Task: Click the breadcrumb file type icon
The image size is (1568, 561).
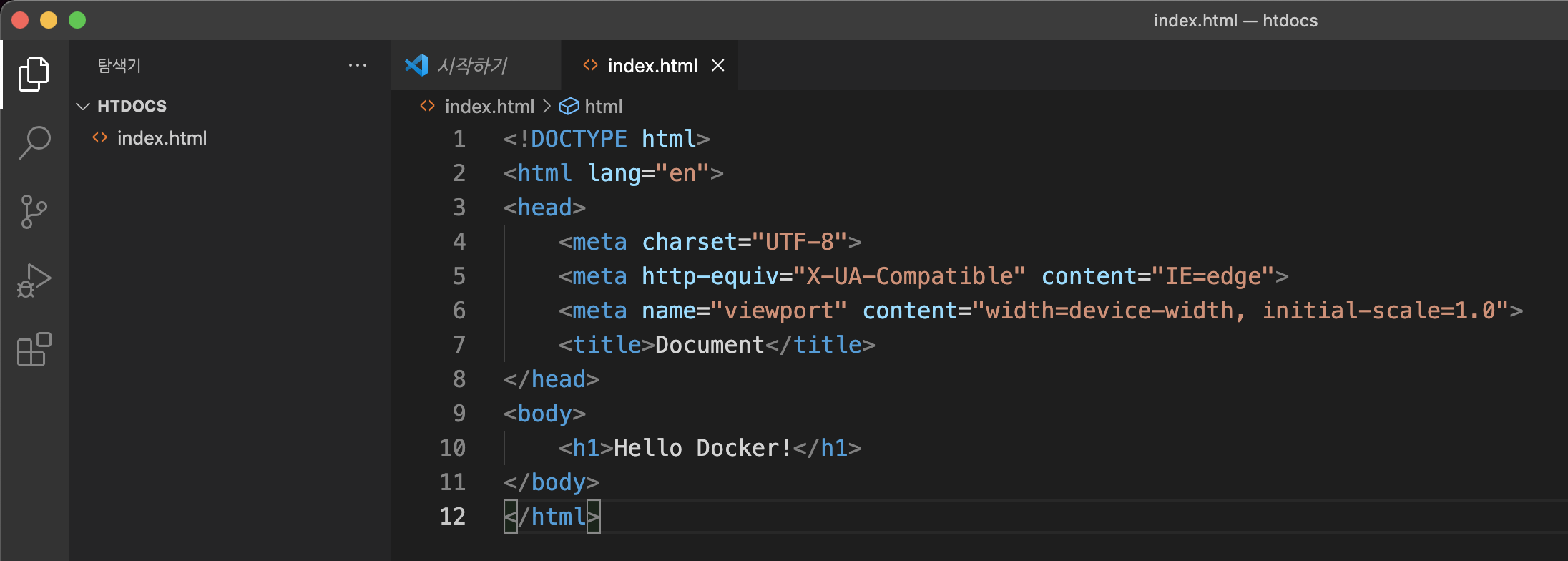Action: (428, 106)
